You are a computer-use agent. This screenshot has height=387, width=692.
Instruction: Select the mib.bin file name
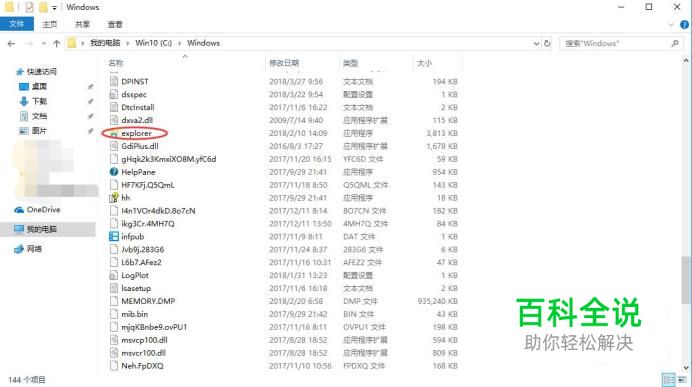point(135,314)
